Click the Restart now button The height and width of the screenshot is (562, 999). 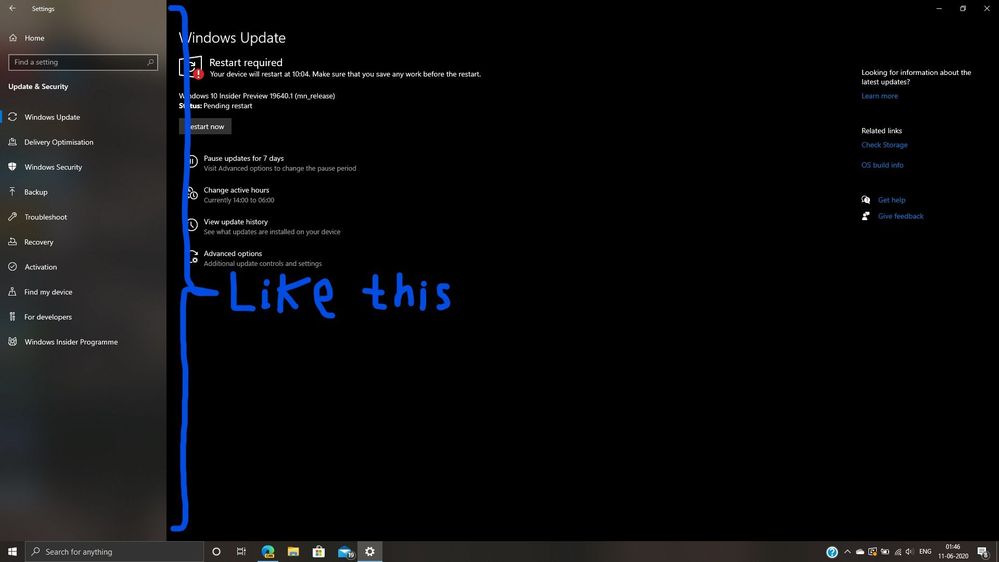tap(205, 126)
